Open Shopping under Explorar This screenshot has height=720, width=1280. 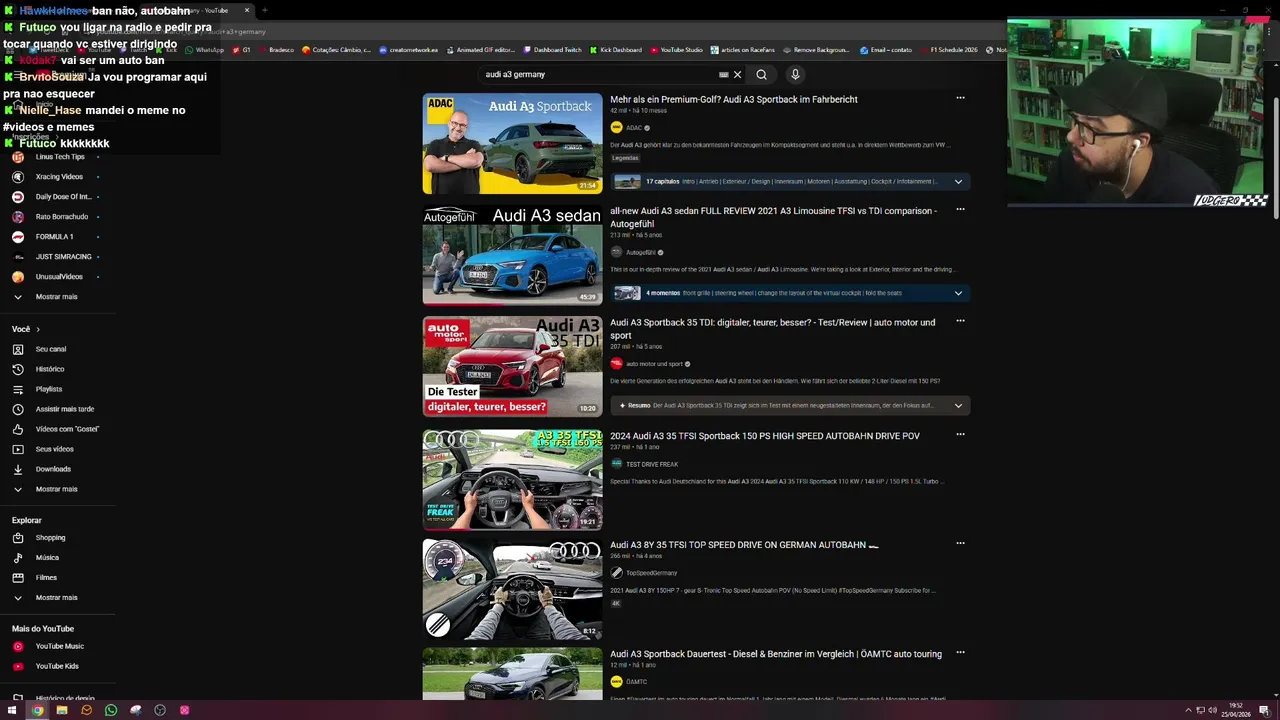[x=50, y=538]
